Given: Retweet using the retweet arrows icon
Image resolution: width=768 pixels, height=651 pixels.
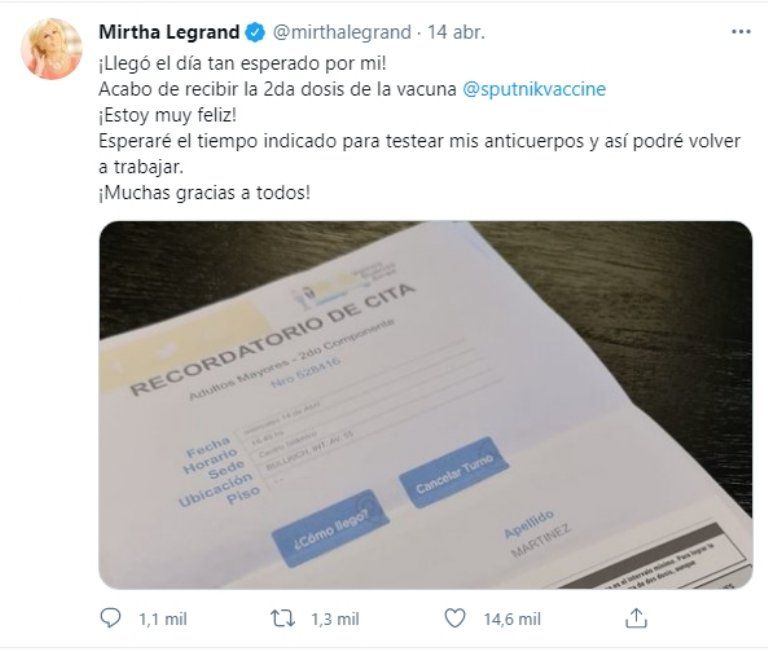Looking at the screenshot, I should tap(284, 619).
